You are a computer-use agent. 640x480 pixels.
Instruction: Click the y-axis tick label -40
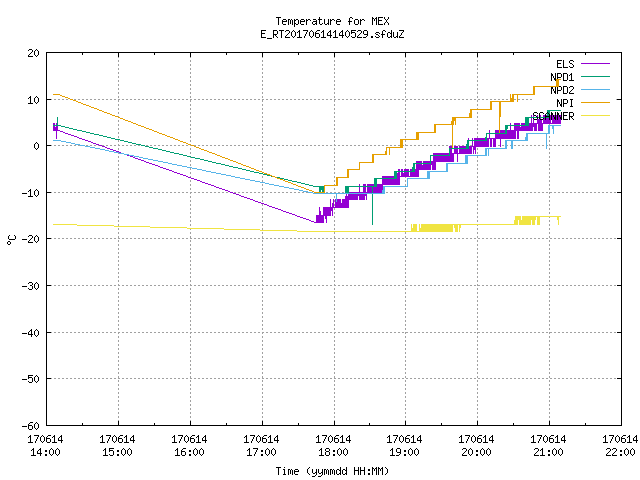pyautogui.click(x=31, y=333)
